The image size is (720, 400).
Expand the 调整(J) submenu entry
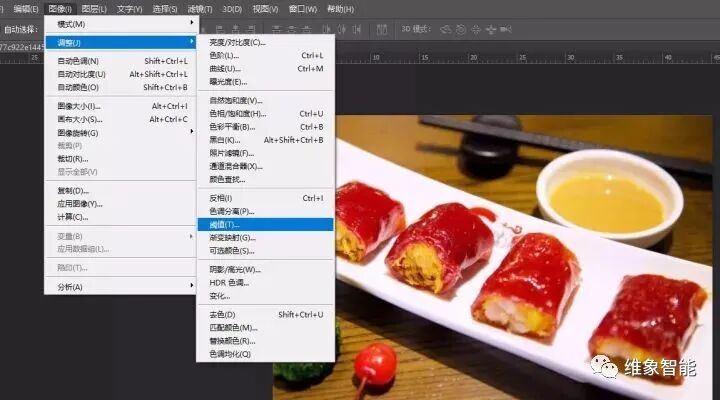[121, 42]
